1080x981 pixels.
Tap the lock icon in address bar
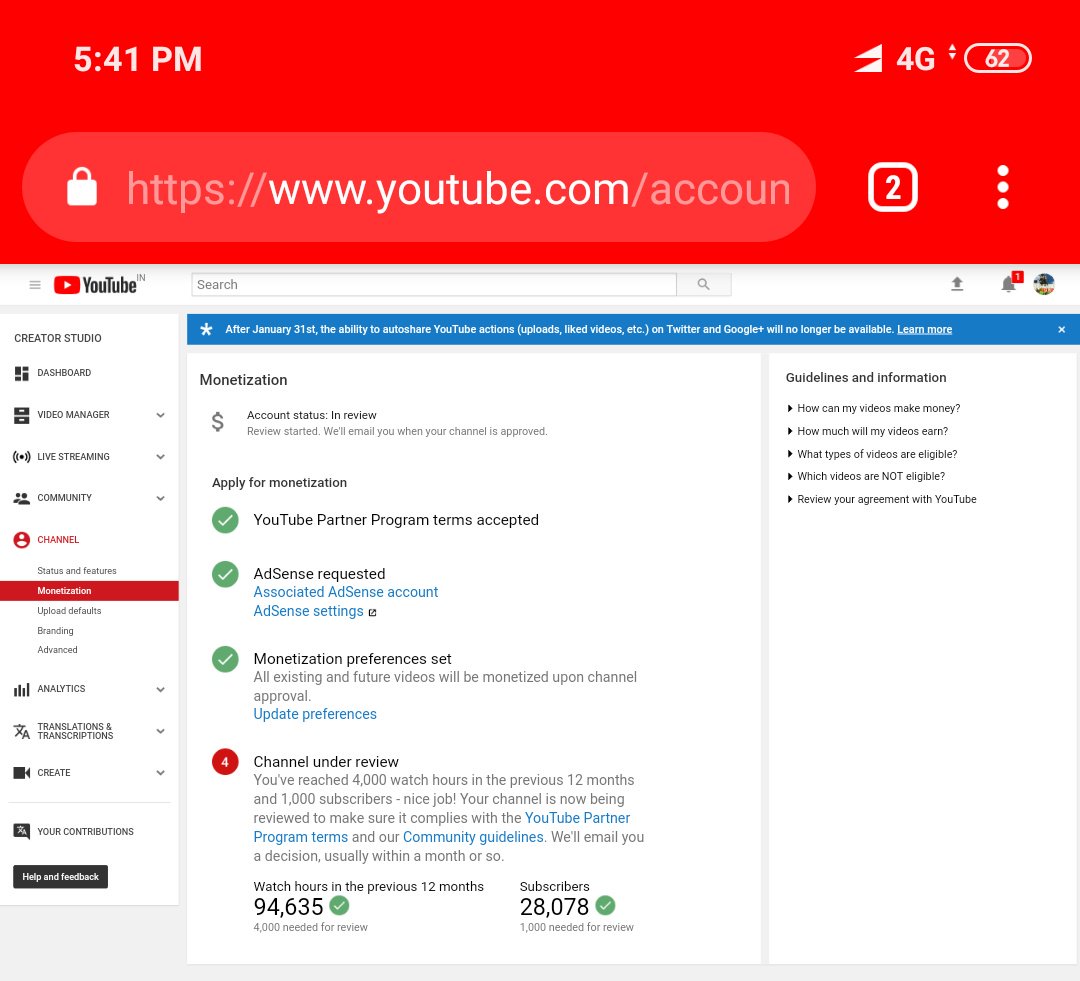click(x=82, y=187)
